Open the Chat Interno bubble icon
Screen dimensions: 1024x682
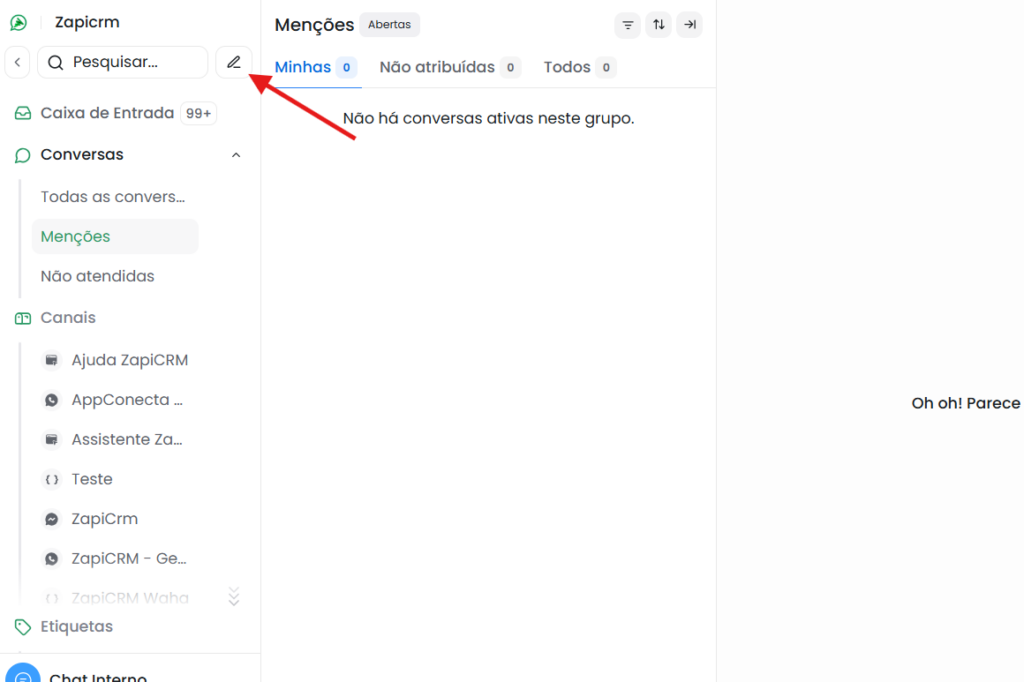click(23, 676)
